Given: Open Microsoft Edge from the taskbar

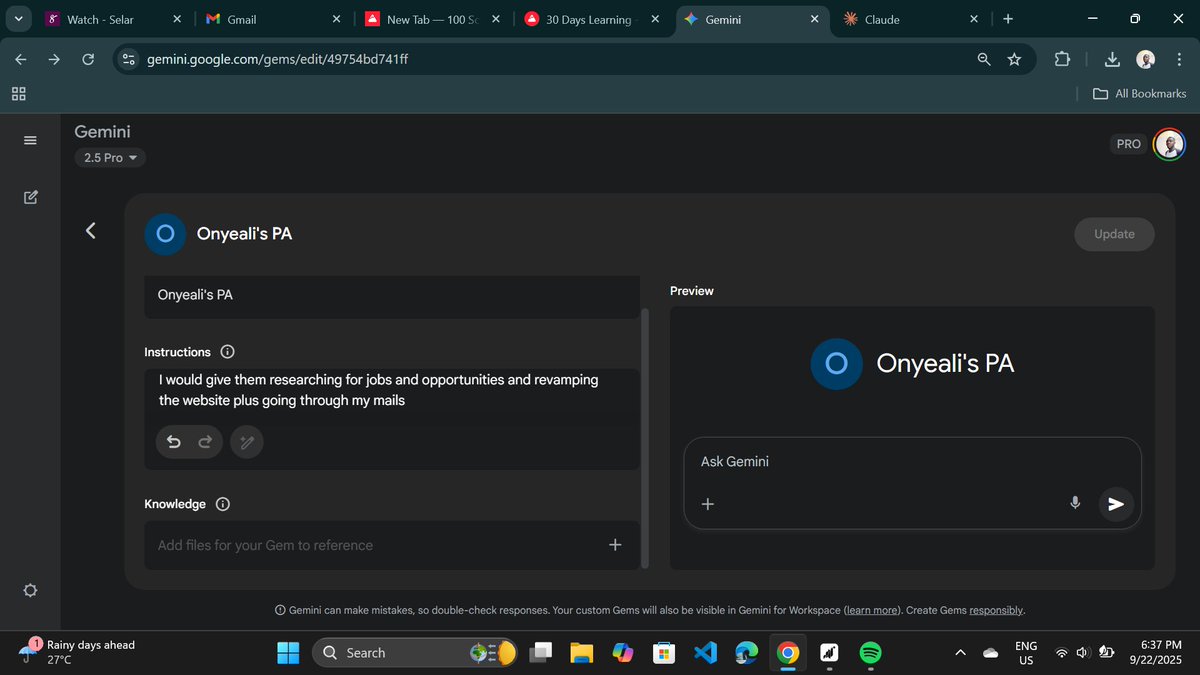Looking at the screenshot, I should click(x=746, y=653).
